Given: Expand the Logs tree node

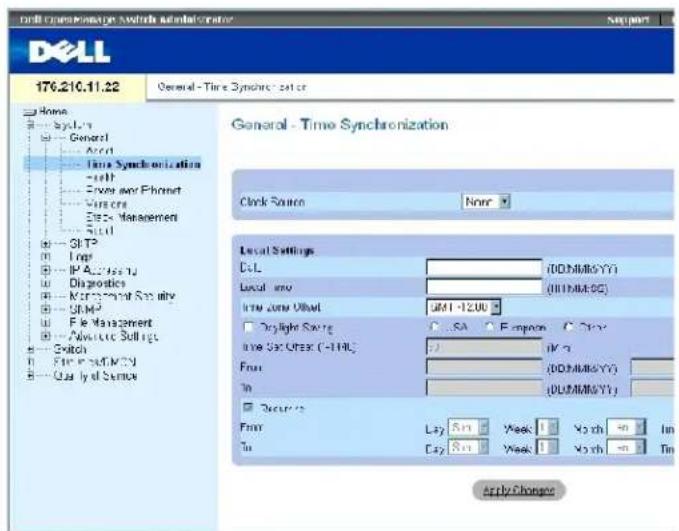Looking at the screenshot, I should (x=45, y=257).
